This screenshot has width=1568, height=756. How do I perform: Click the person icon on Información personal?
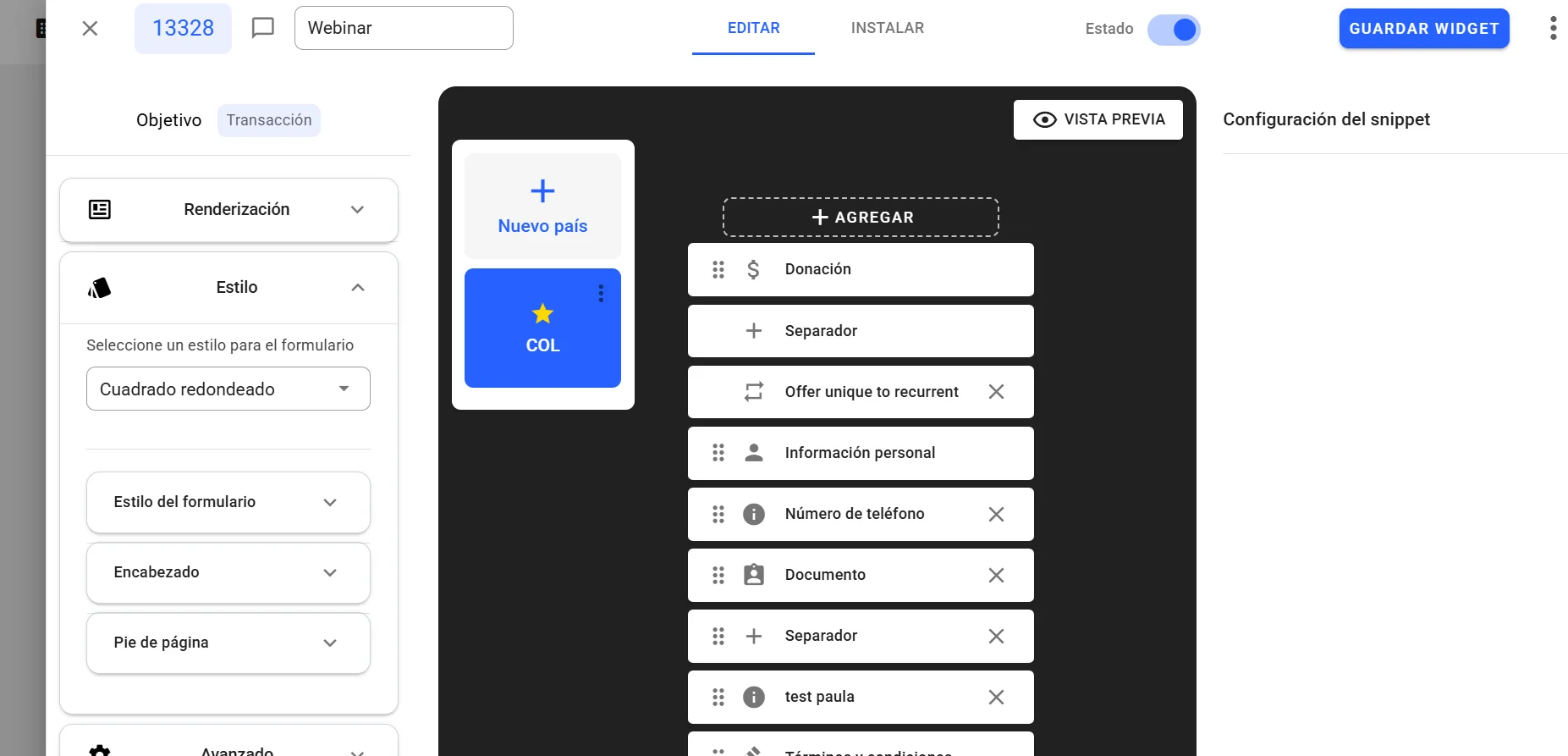(754, 453)
